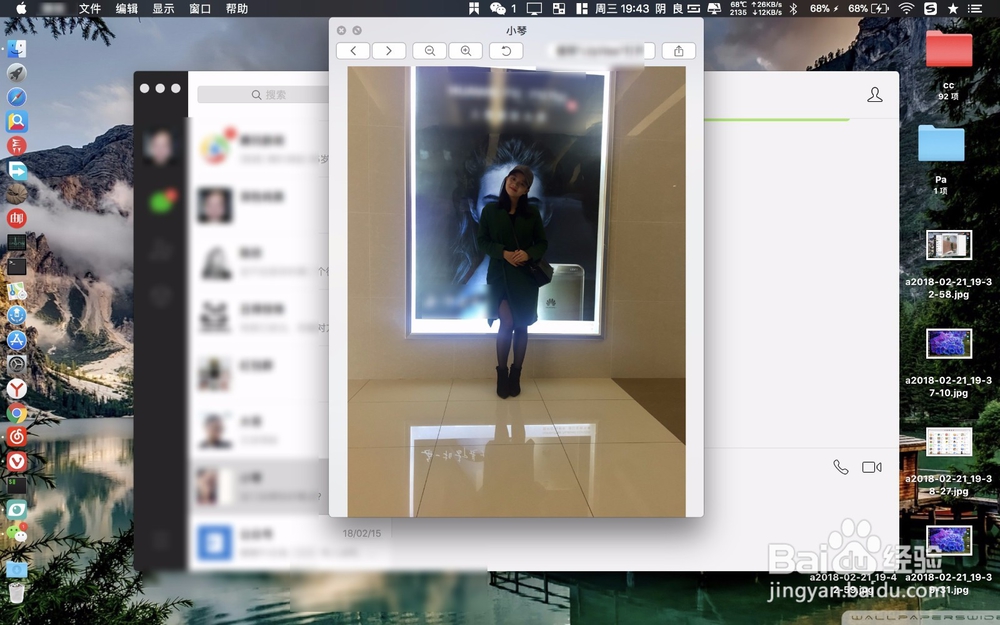Image resolution: width=1000 pixels, height=625 pixels.
Task: Click the Sogou input method icon
Action: pos(930,8)
